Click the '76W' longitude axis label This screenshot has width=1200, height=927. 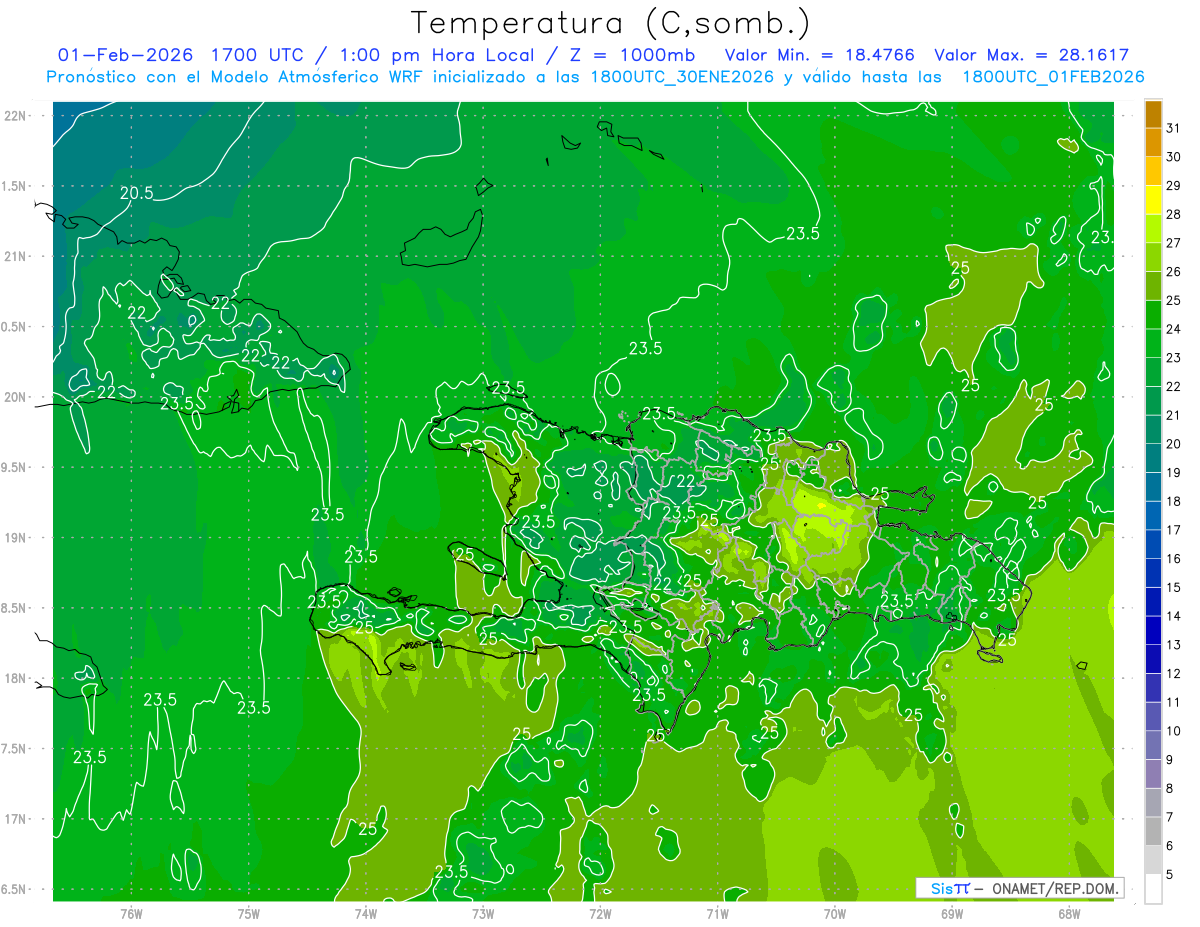(x=131, y=913)
